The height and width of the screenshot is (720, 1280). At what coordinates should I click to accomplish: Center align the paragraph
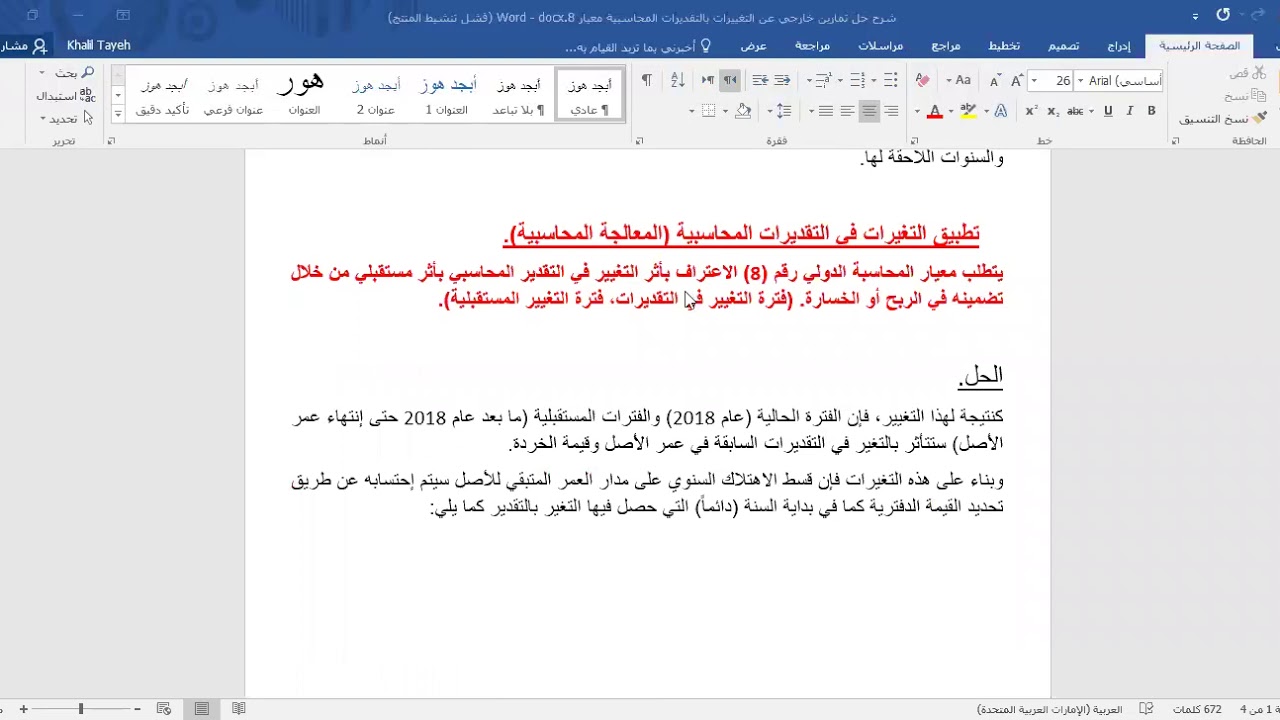coord(869,111)
